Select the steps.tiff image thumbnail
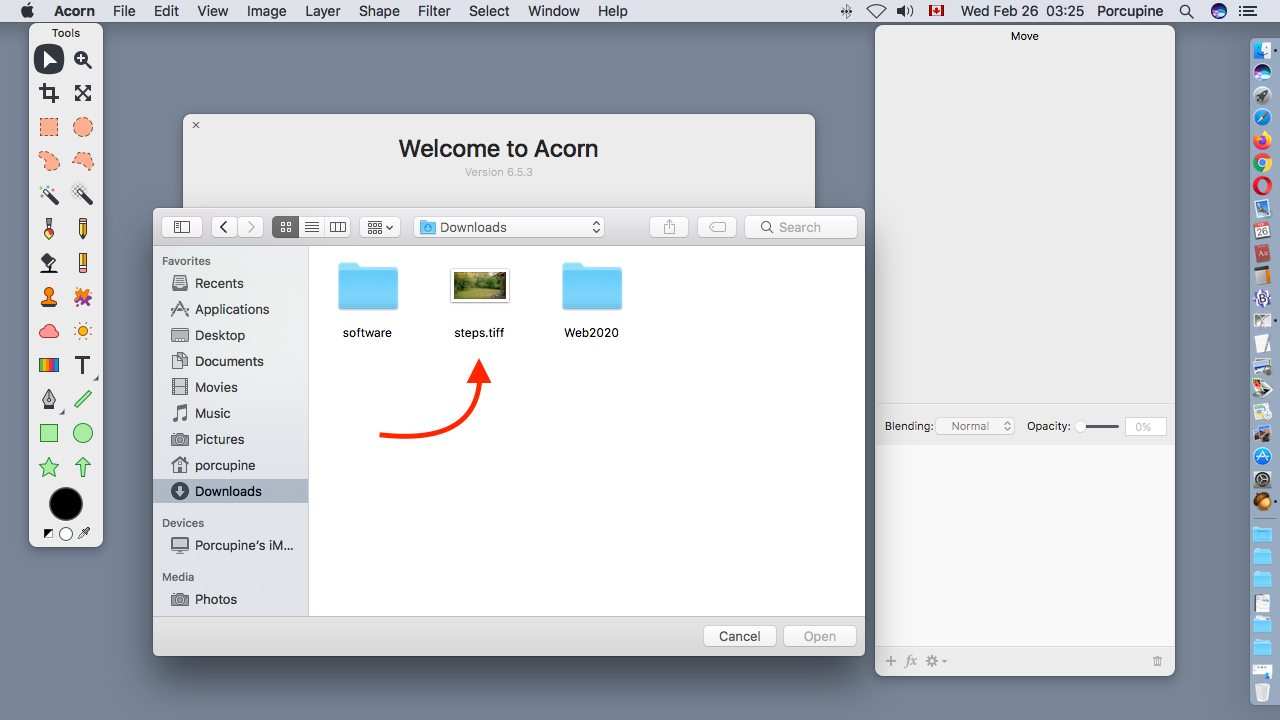Image resolution: width=1280 pixels, height=720 pixels. tap(480, 286)
